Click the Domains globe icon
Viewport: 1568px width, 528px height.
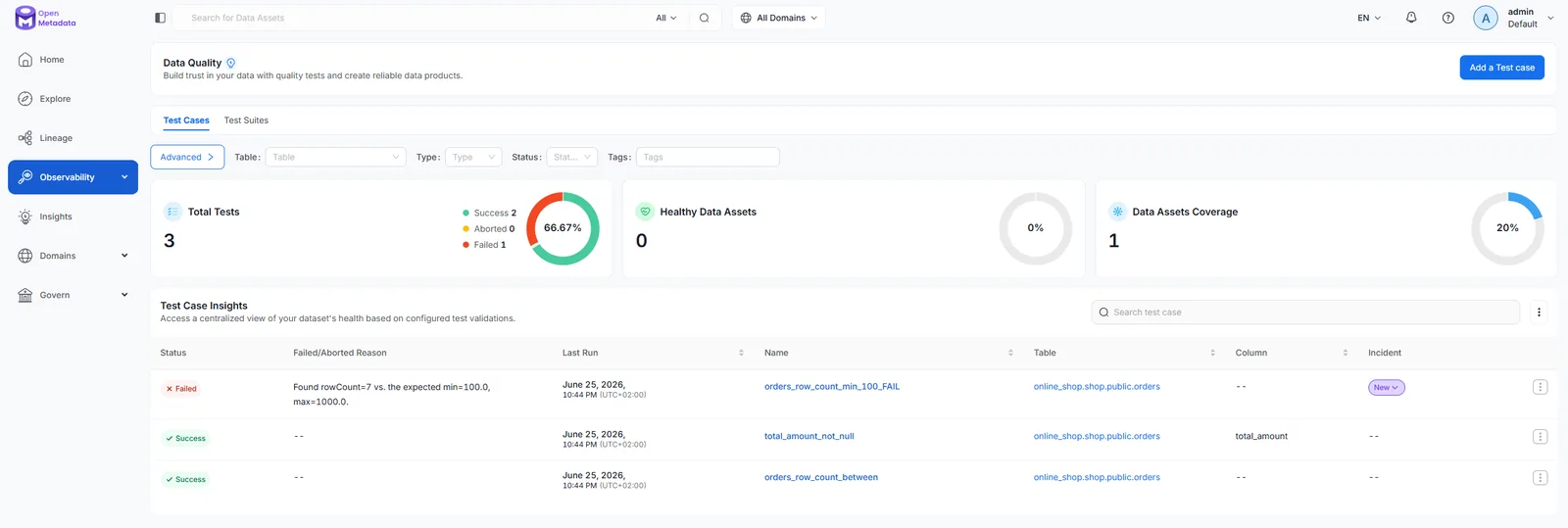(25, 256)
